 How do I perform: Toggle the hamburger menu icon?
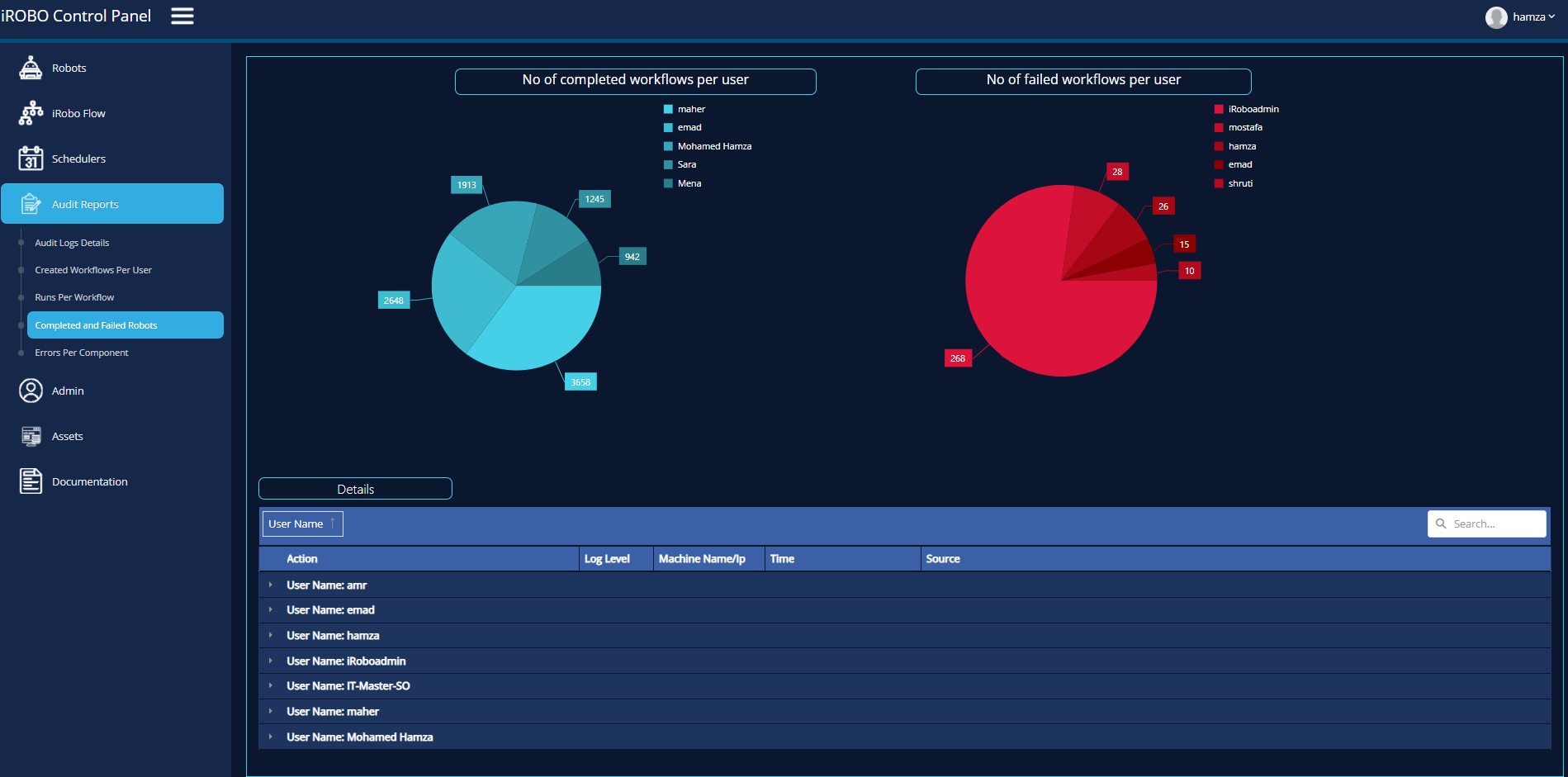coord(182,17)
